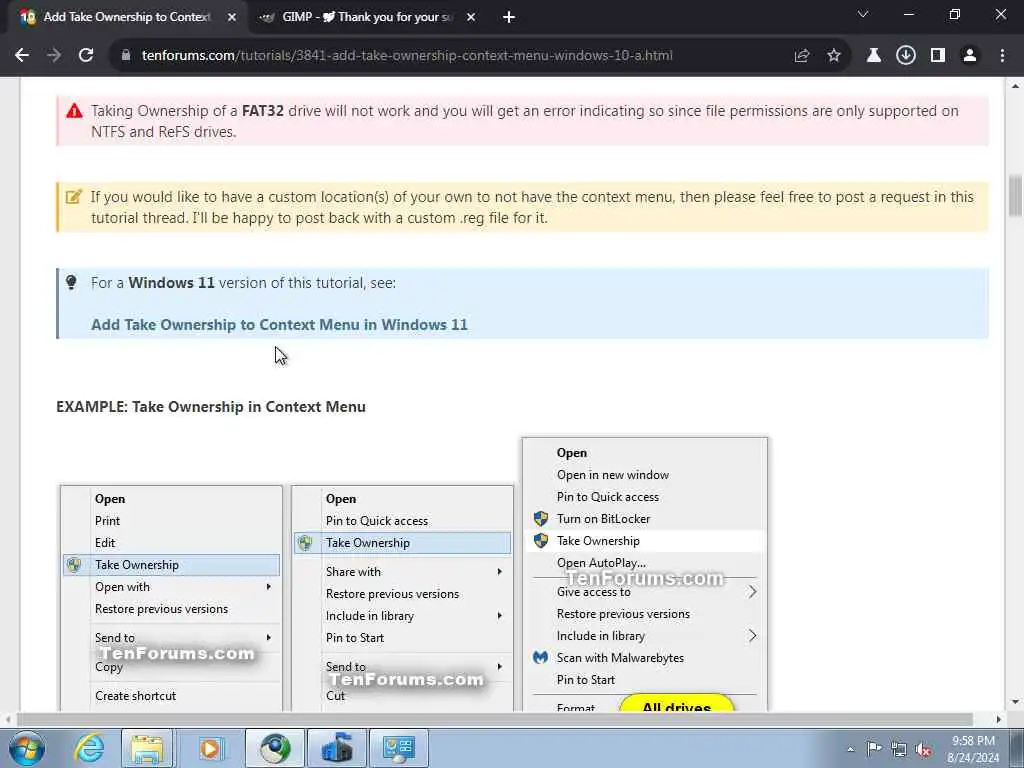Open Chrome Labs flask icon
Screen dimensions: 1024x768
pos(874,56)
